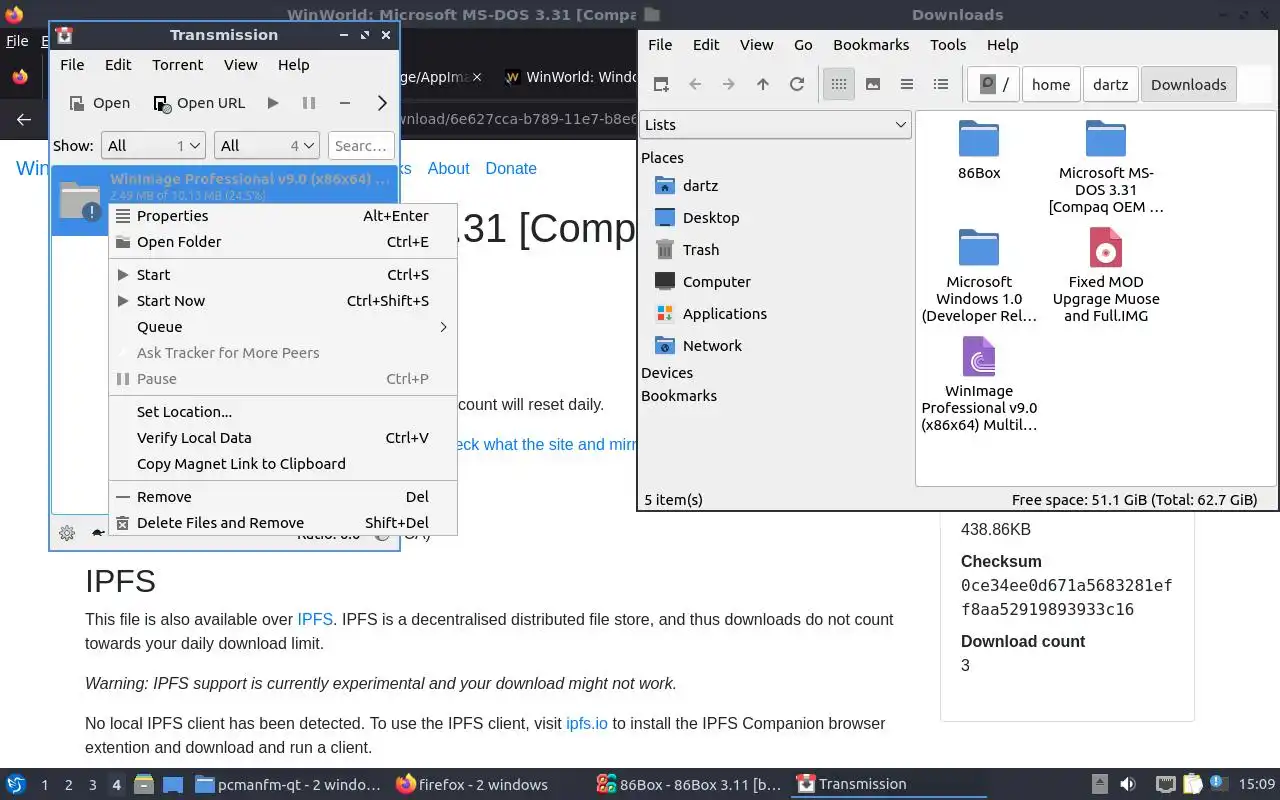Switch to compact list view in file manager
The image size is (1280, 800).
pos(907,85)
